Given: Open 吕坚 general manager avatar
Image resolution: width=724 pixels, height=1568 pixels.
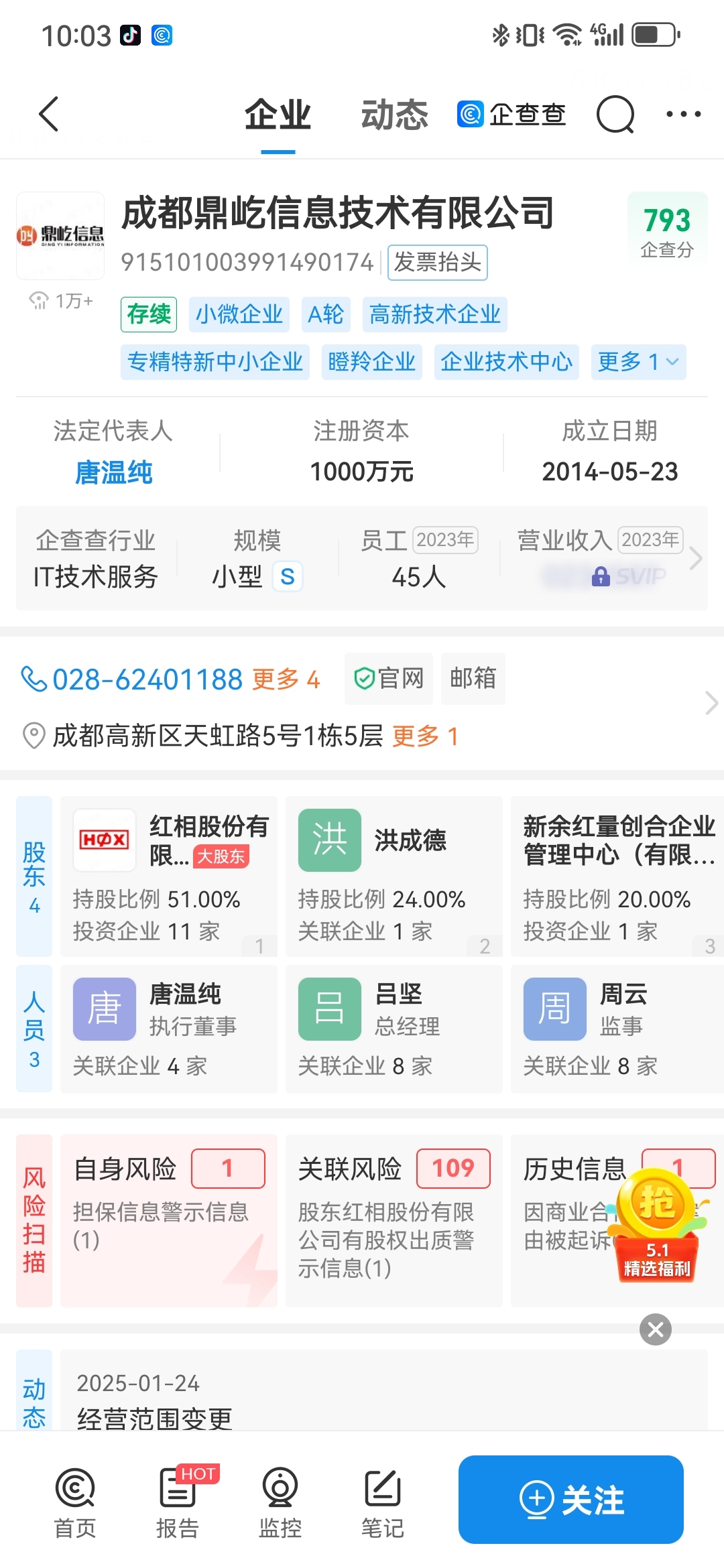Looking at the screenshot, I should tap(330, 1008).
